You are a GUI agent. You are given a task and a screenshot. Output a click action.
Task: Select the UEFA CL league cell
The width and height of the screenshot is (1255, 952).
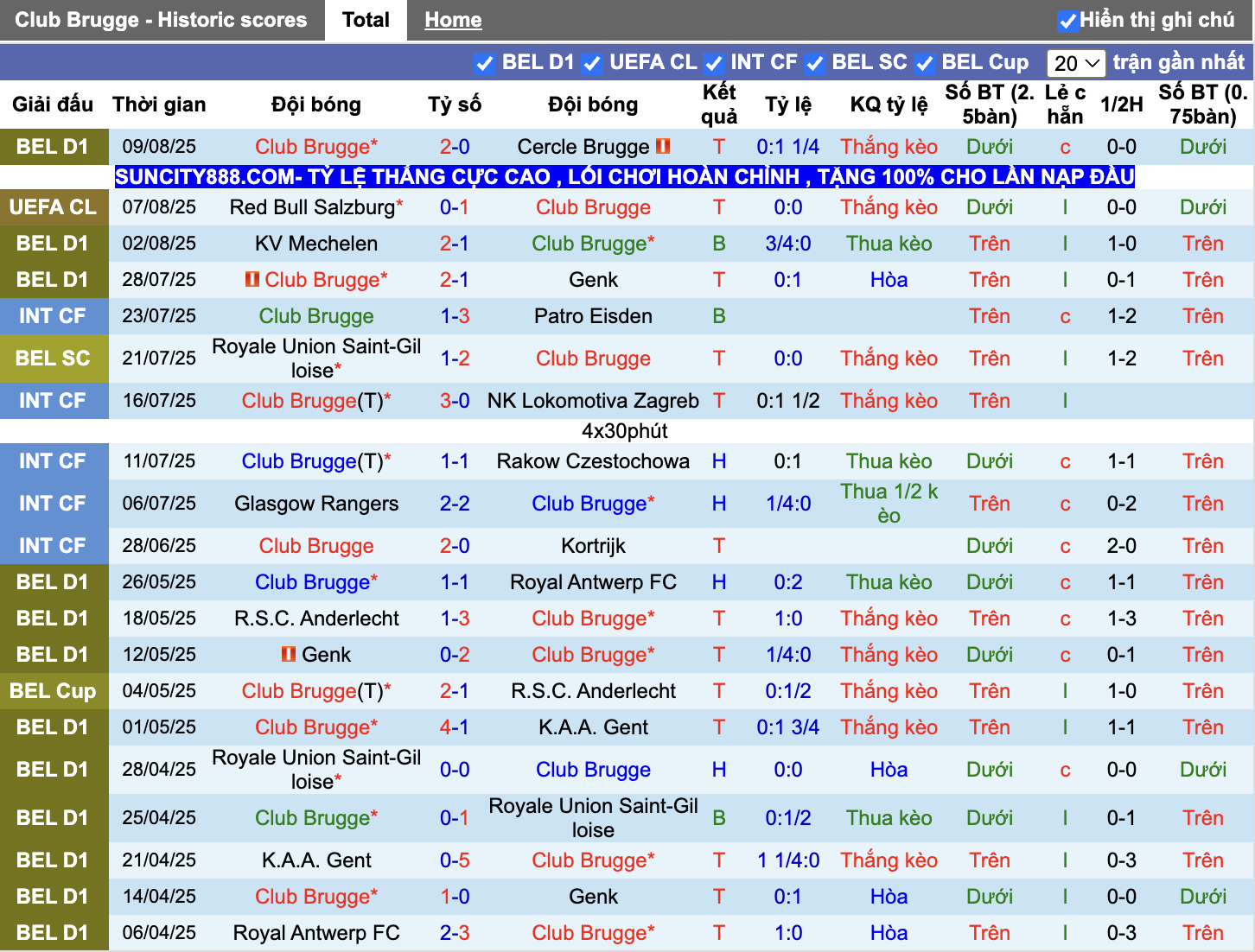pos(54,207)
